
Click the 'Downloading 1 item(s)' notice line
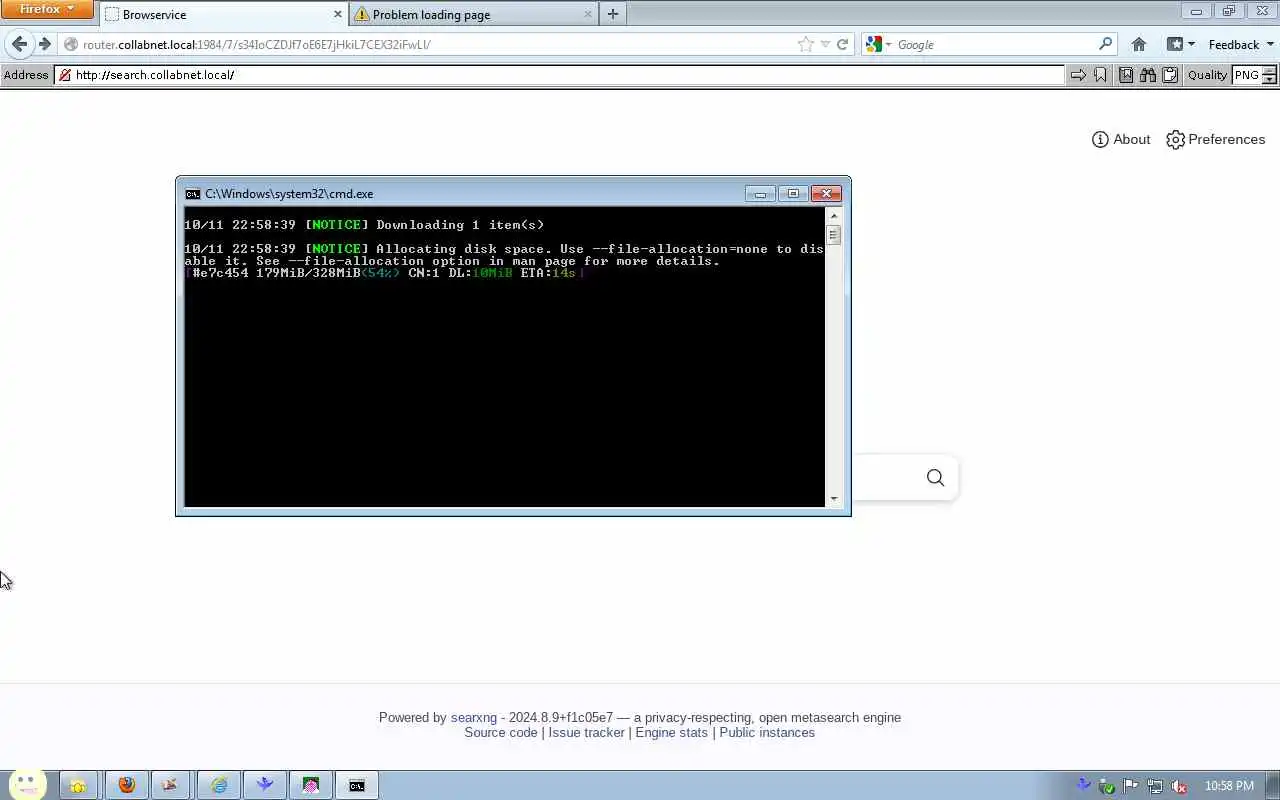click(364, 225)
